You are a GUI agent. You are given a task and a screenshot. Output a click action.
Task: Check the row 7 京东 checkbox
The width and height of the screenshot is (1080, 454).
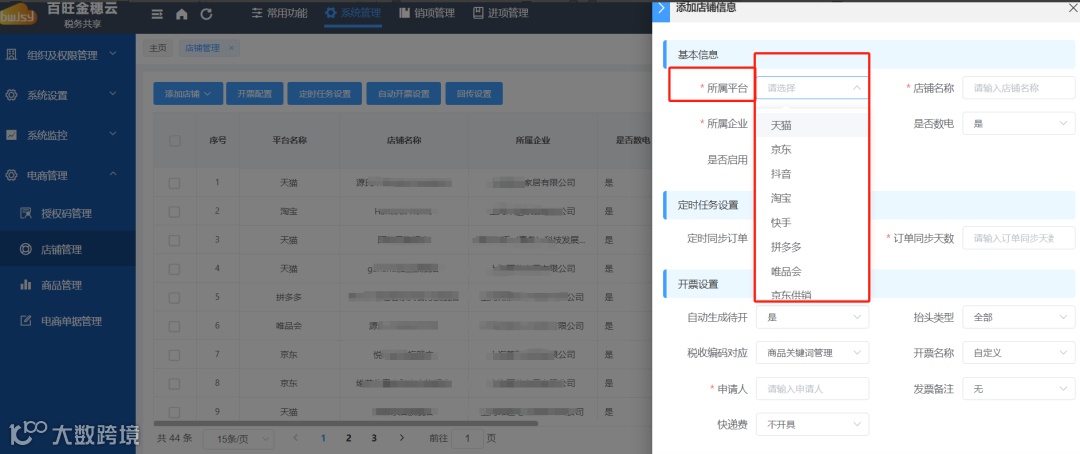(174, 355)
